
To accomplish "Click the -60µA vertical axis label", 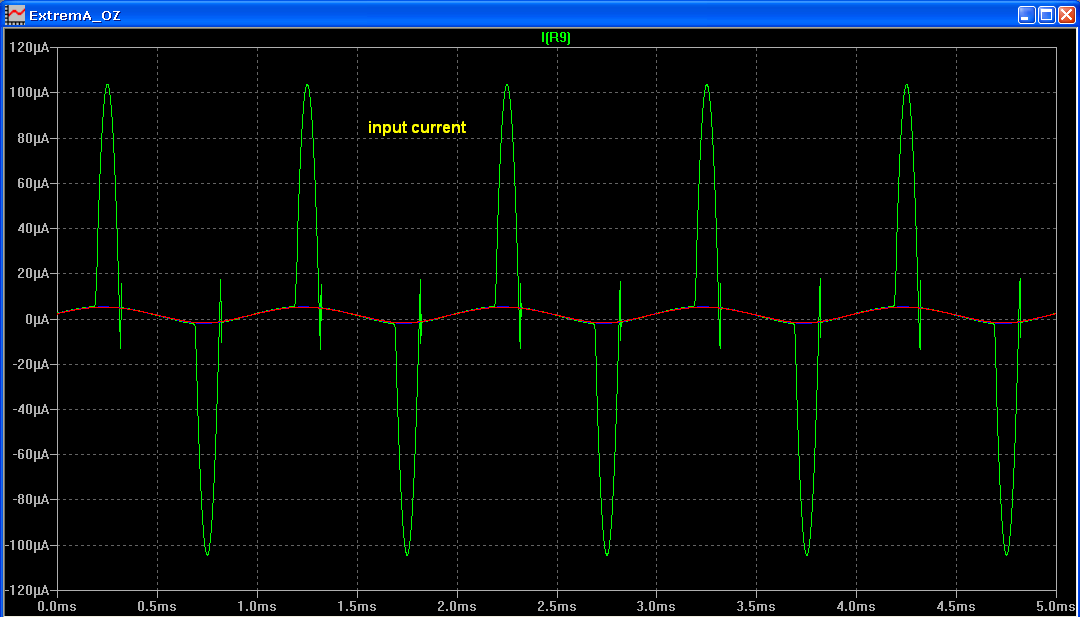I will coord(33,454).
